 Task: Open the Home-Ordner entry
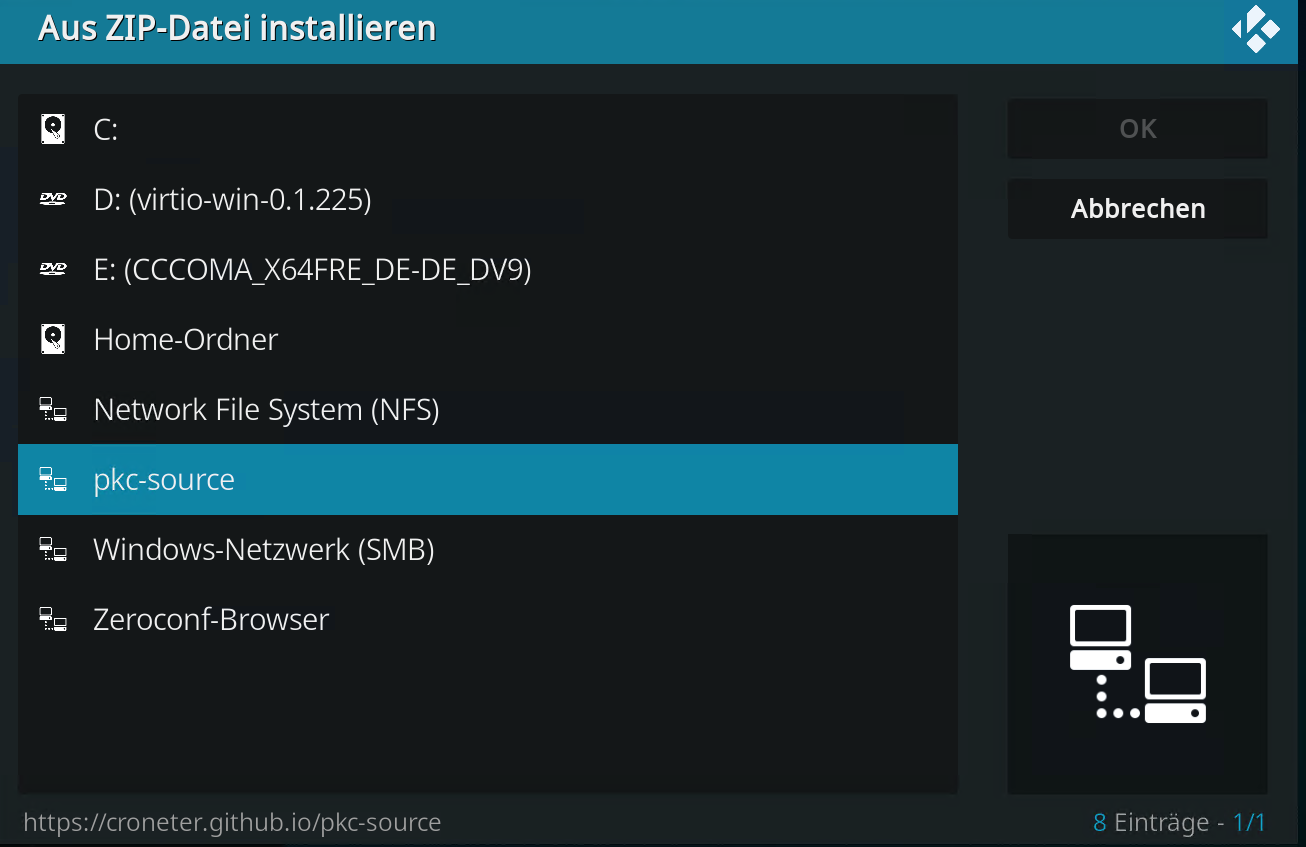(186, 340)
